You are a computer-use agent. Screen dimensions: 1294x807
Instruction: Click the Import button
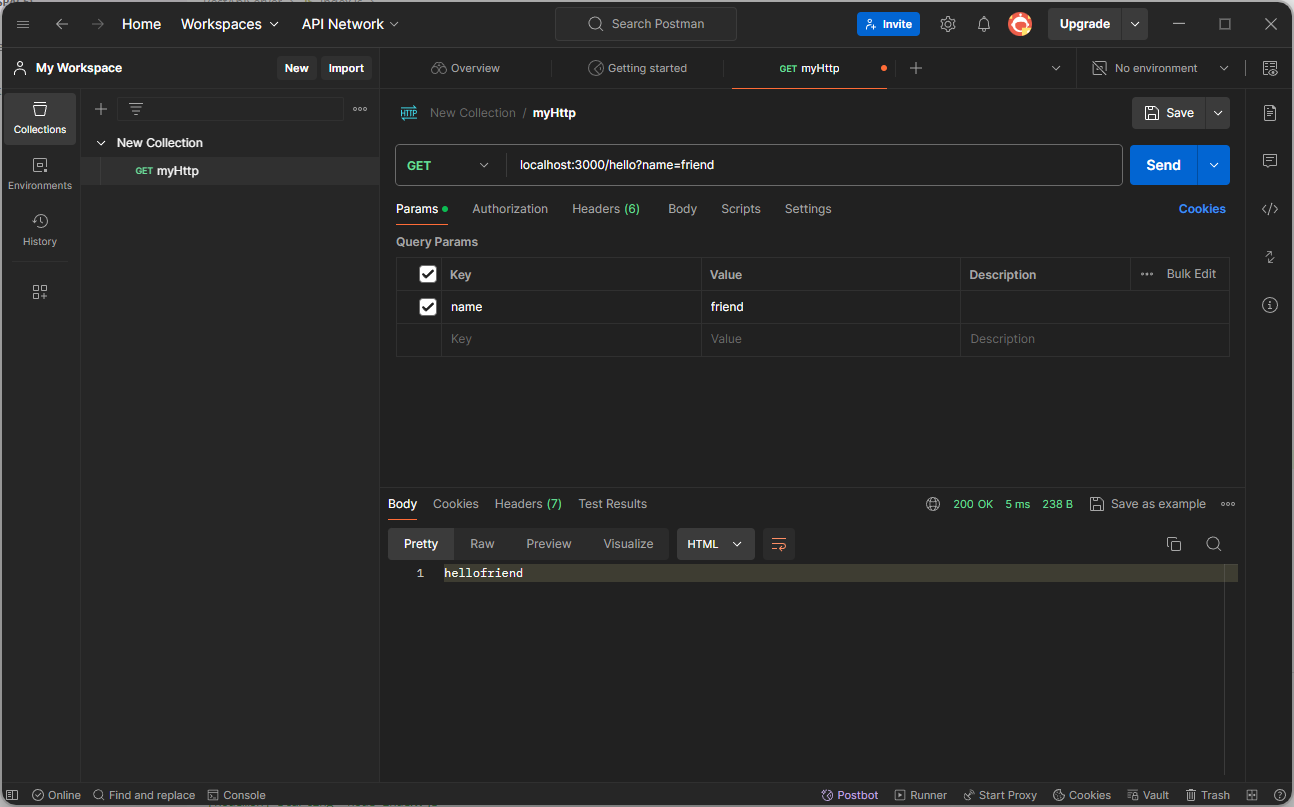[x=347, y=68]
